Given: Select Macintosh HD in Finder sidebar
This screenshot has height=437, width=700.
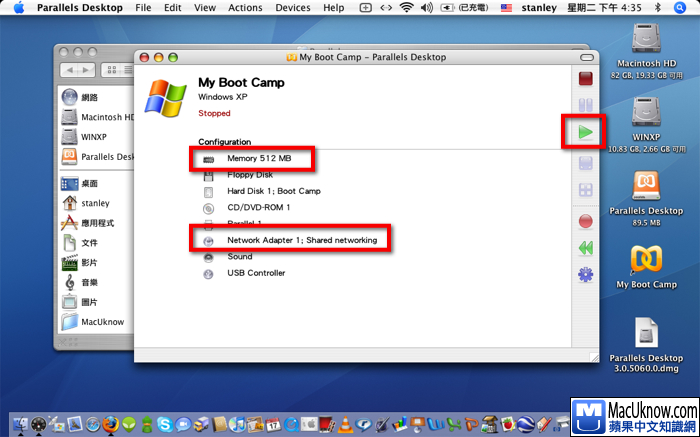Looking at the screenshot, I should pyautogui.click(x=107, y=117).
